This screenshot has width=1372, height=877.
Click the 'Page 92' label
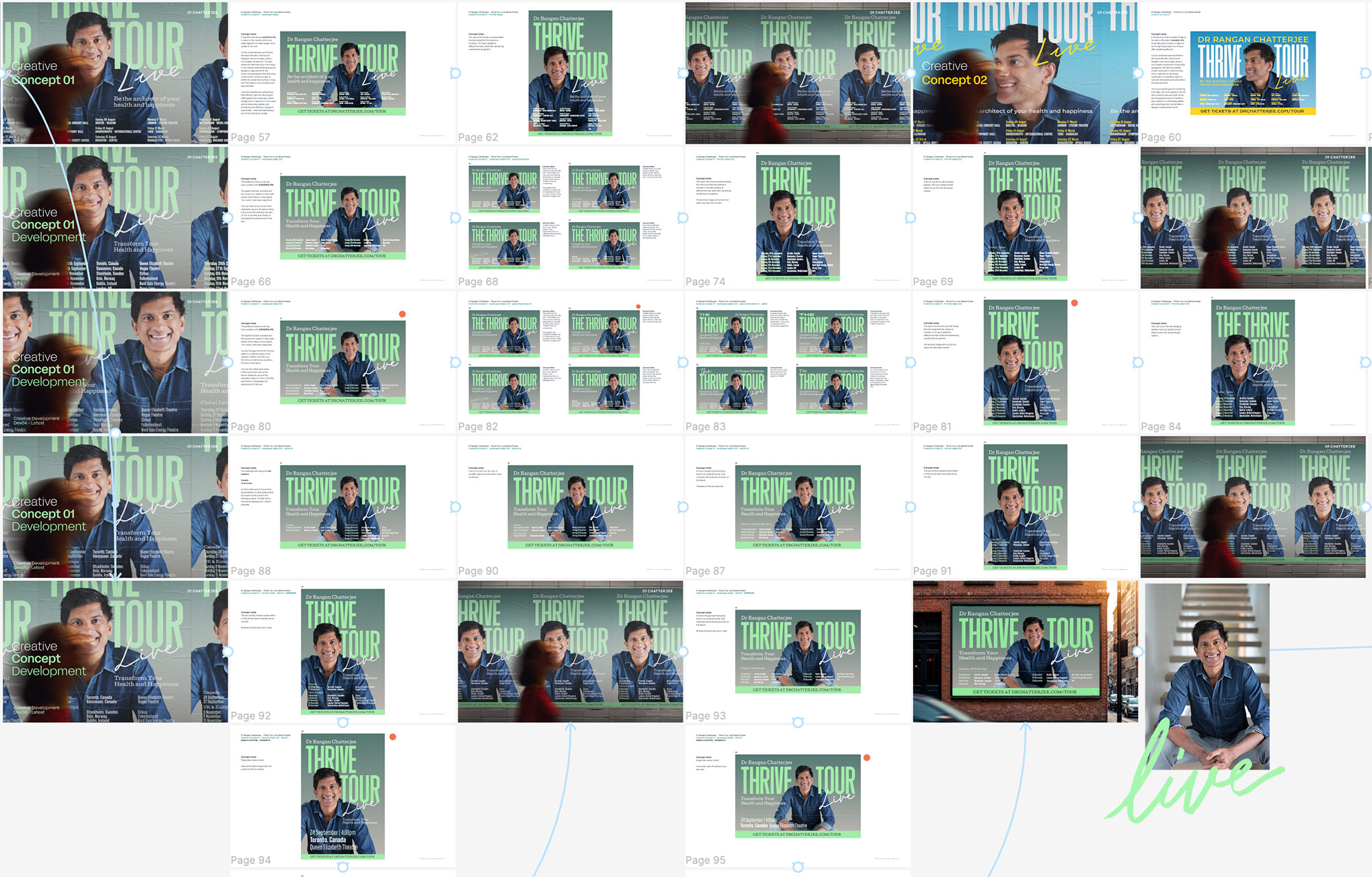point(250,716)
